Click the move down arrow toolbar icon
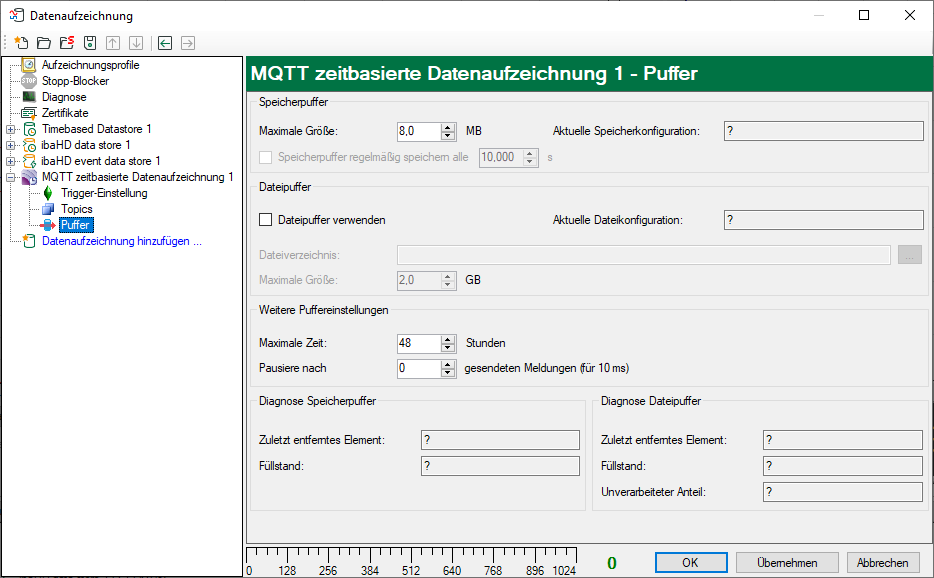The width and height of the screenshot is (934, 578). click(x=136, y=43)
